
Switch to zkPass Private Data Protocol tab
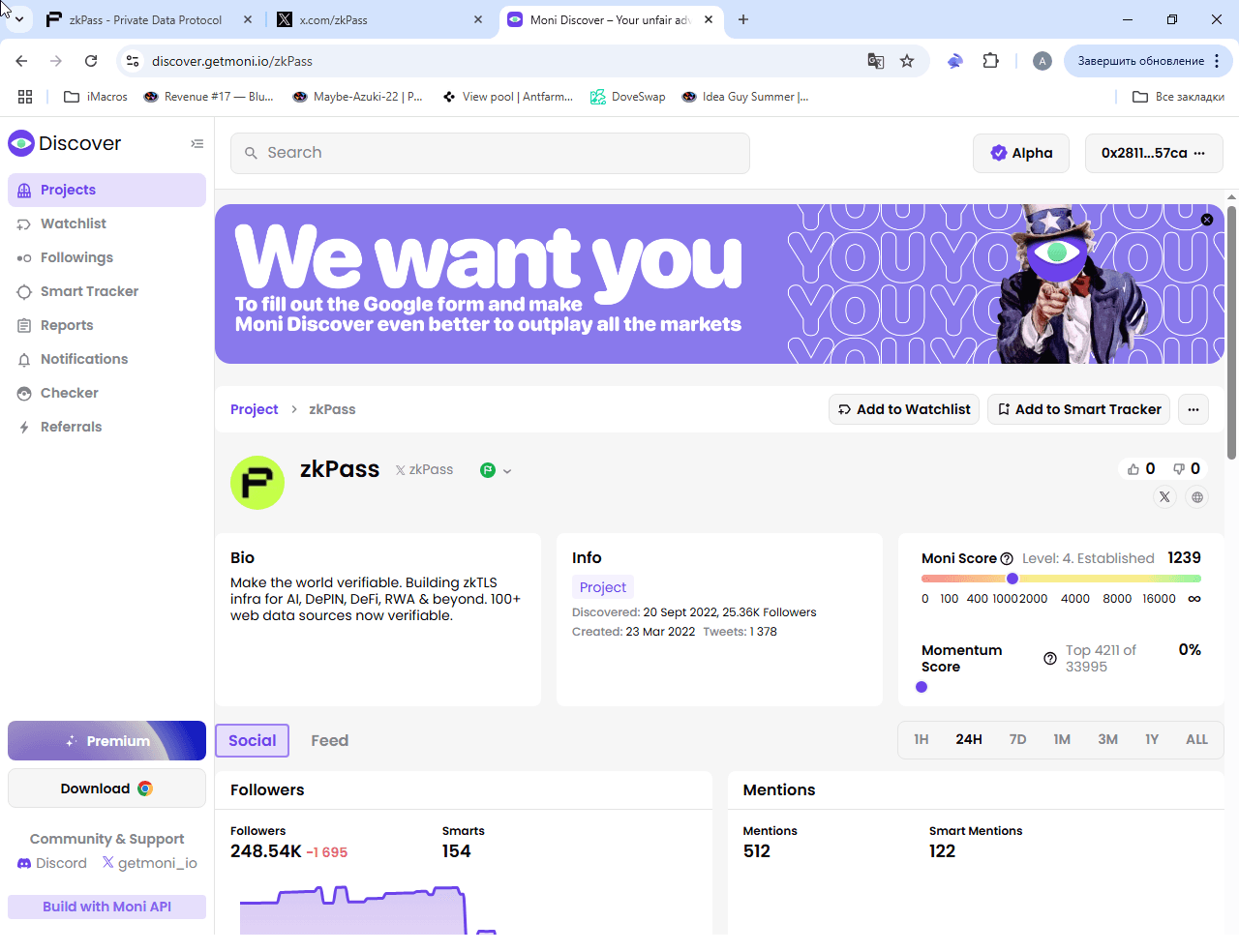146,19
